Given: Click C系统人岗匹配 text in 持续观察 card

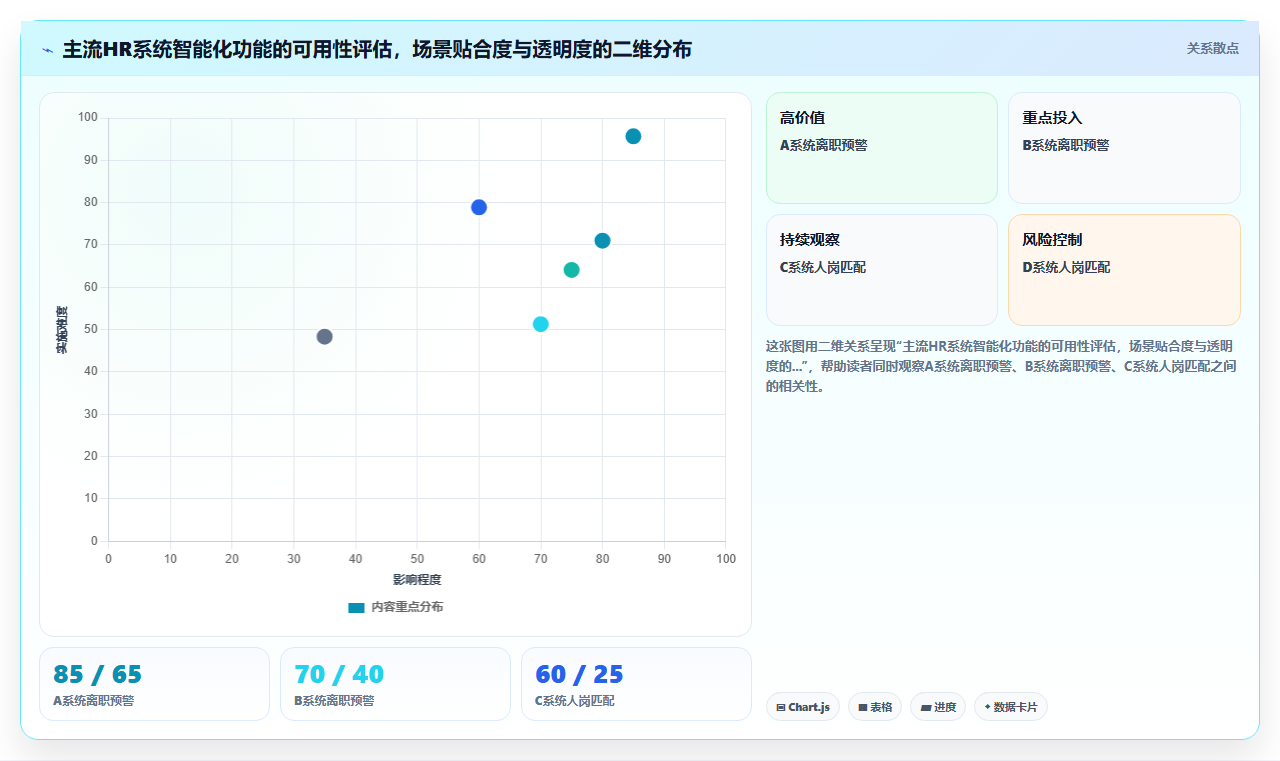Looking at the screenshot, I should (823, 267).
